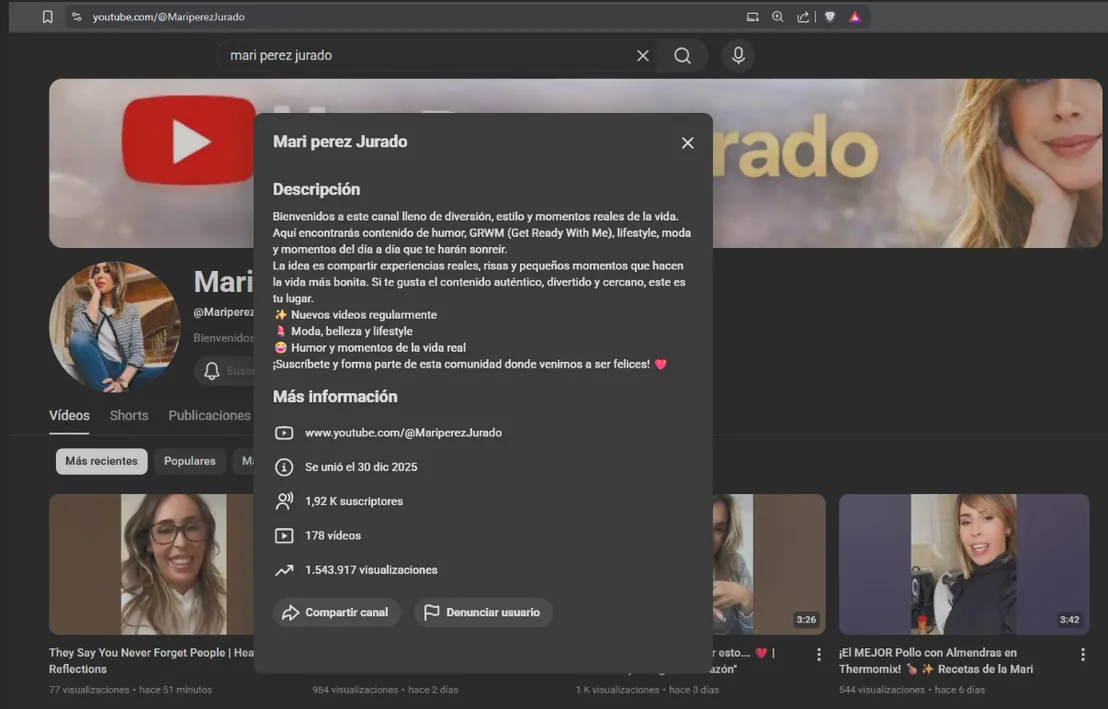Click the zoom magnifier icon in address bar
Image resolution: width=1108 pixels, height=709 pixels.
tap(778, 17)
